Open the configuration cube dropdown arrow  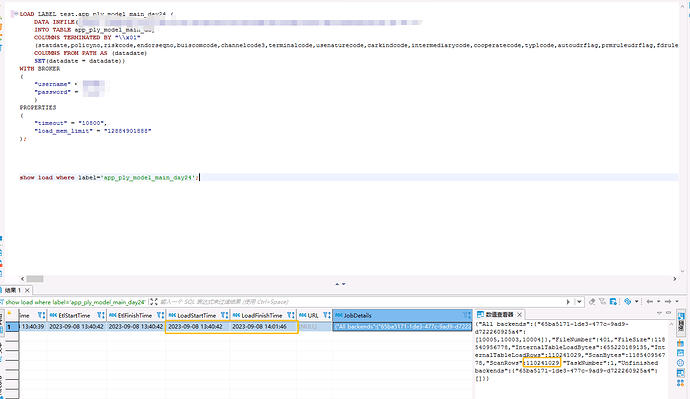[x=636, y=302]
